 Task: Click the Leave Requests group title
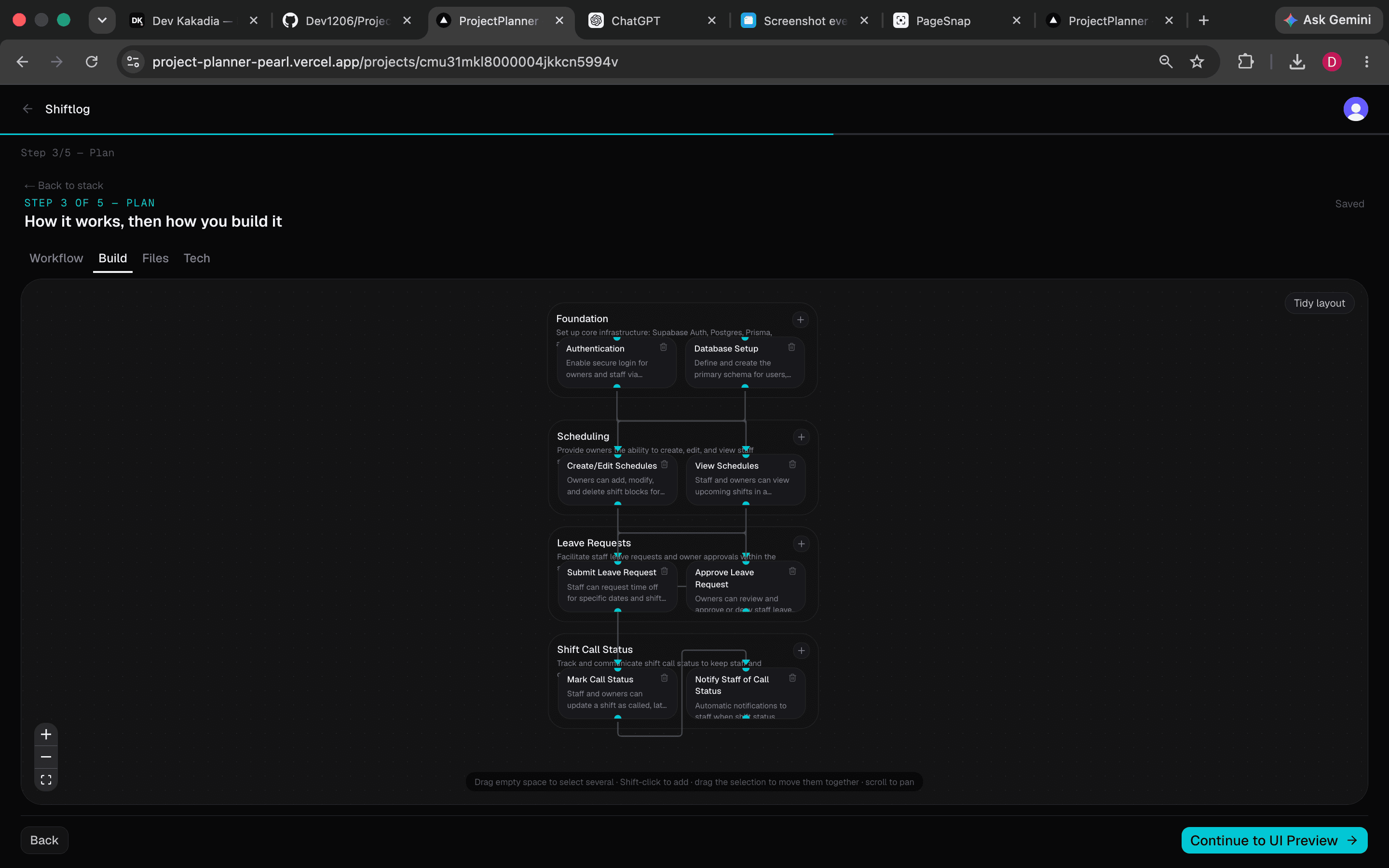[x=594, y=543]
